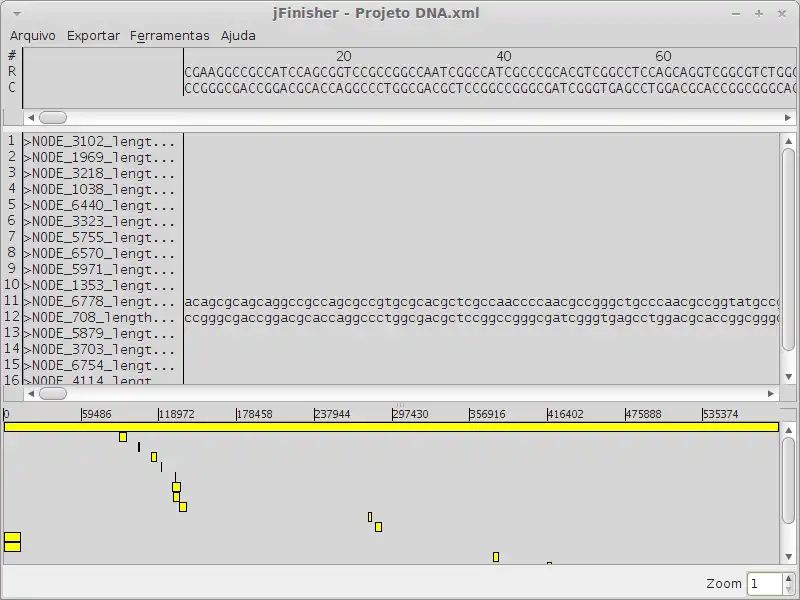Screen dimensions: 800x600
Task: Click the reference sequence horizontal scrollbar thumb
Action: point(53,117)
